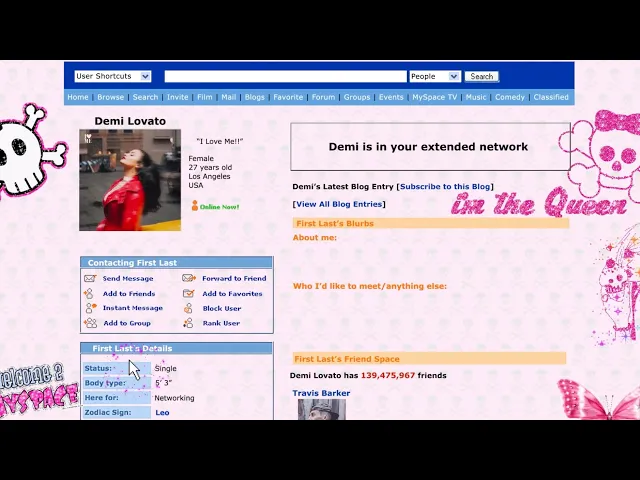Viewport: 640px width, 480px height.
Task: Click the Add to Favorites checkmark icon
Action: click(x=189, y=293)
